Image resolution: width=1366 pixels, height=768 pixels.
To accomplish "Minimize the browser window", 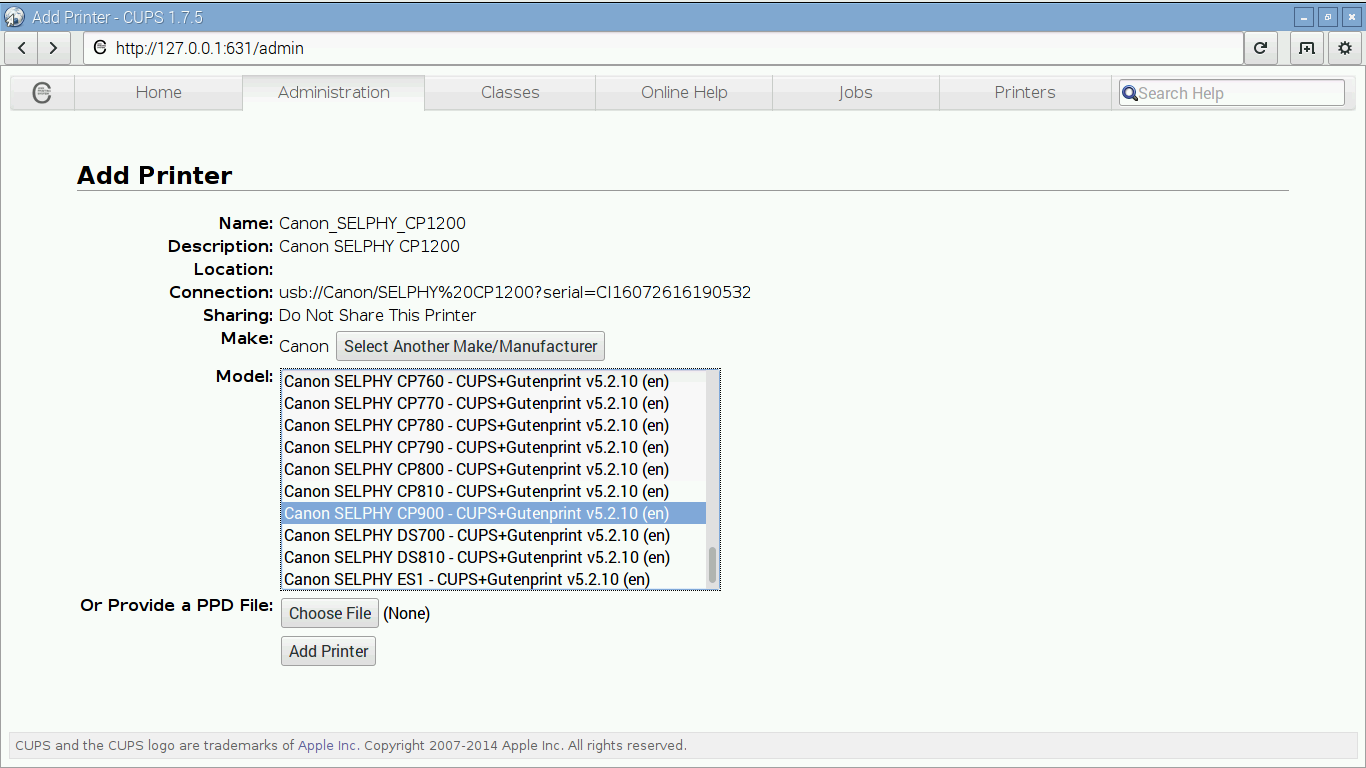I will [x=1304, y=17].
